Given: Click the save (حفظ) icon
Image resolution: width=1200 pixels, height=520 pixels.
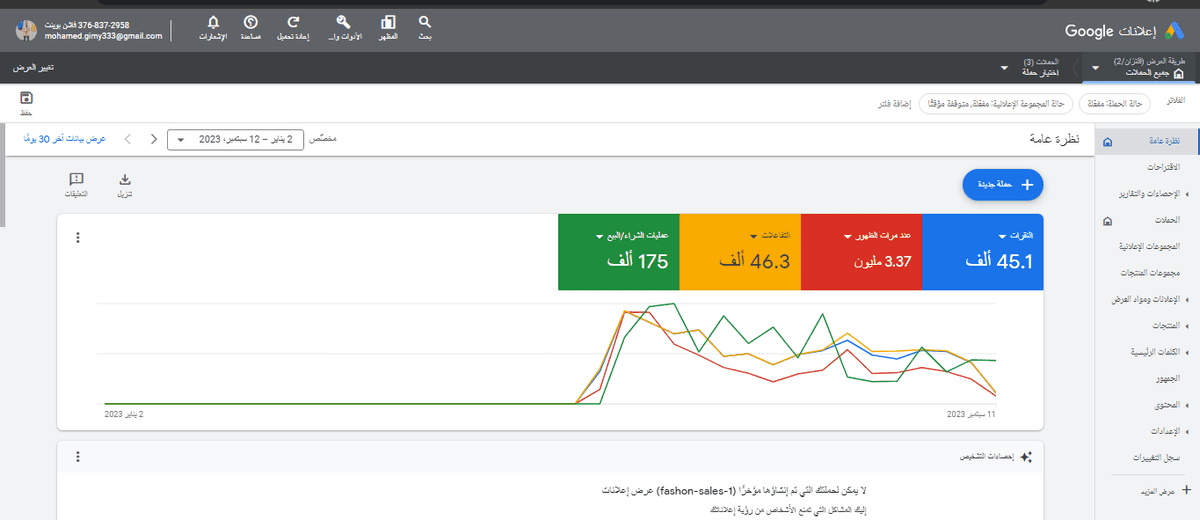Looking at the screenshot, I should tap(26, 99).
